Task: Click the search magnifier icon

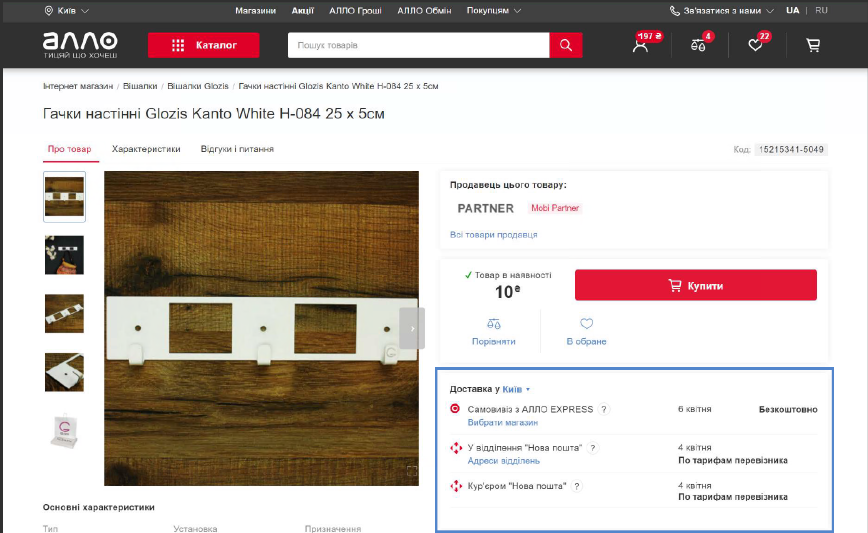Action: [x=565, y=46]
